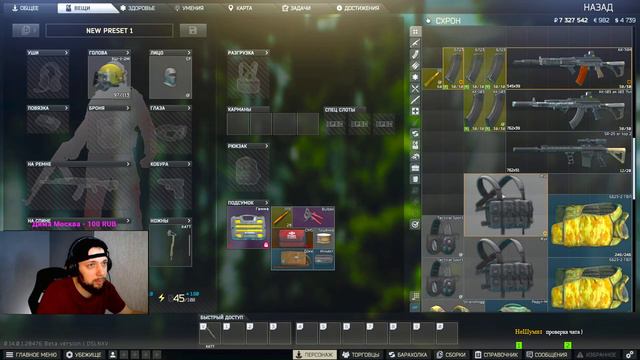The image size is (640, 360).
Task: Go to ГЛАВНОЕ МЕНЮ
Action: point(32,355)
